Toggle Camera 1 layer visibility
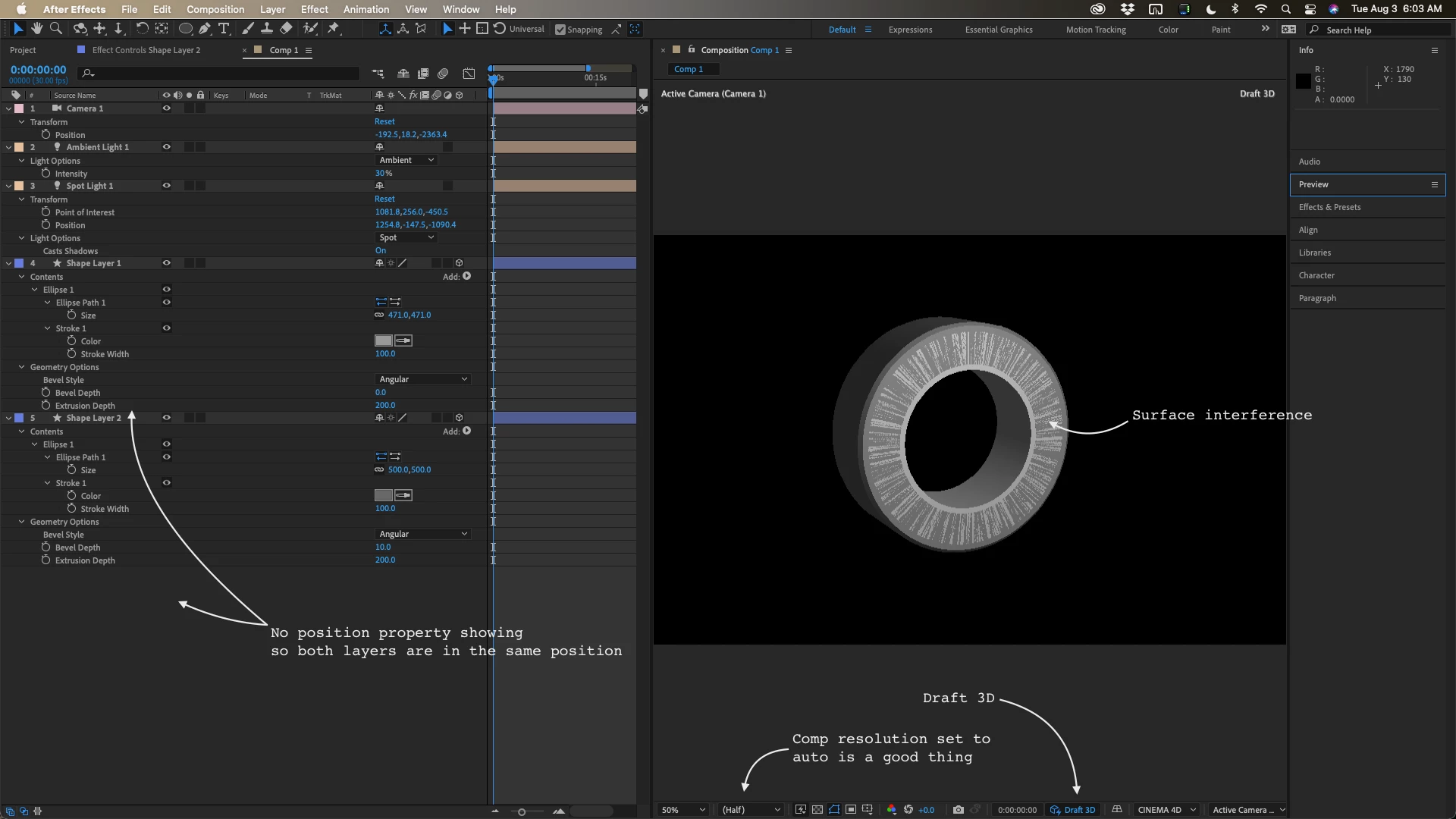The height and width of the screenshot is (819, 1456). (x=166, y=108)
